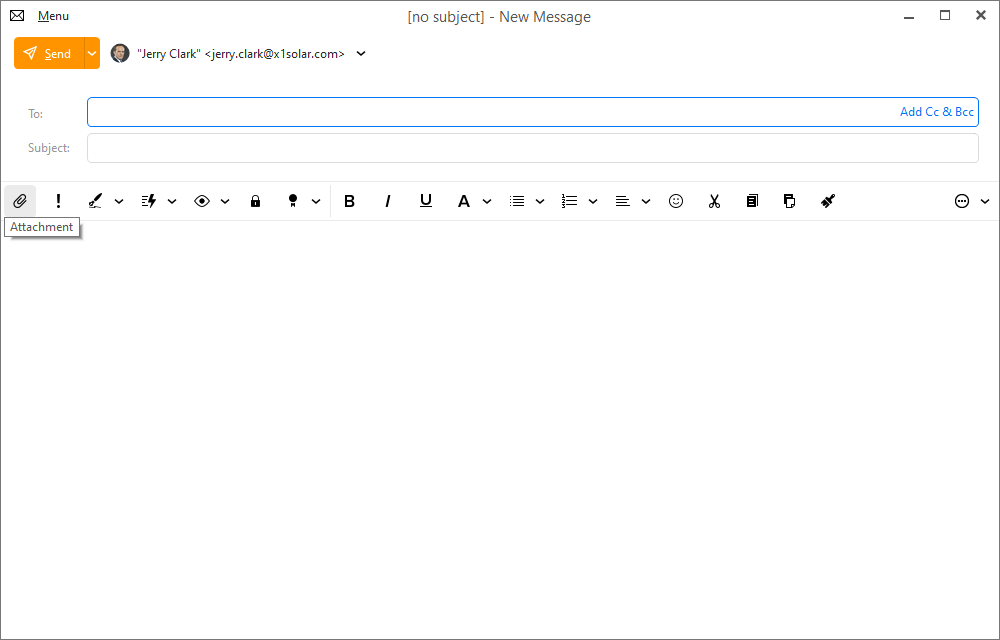The height and width of the screenshot is (640, 1000).
Task: Click the Send button
Action: [49, 54]
